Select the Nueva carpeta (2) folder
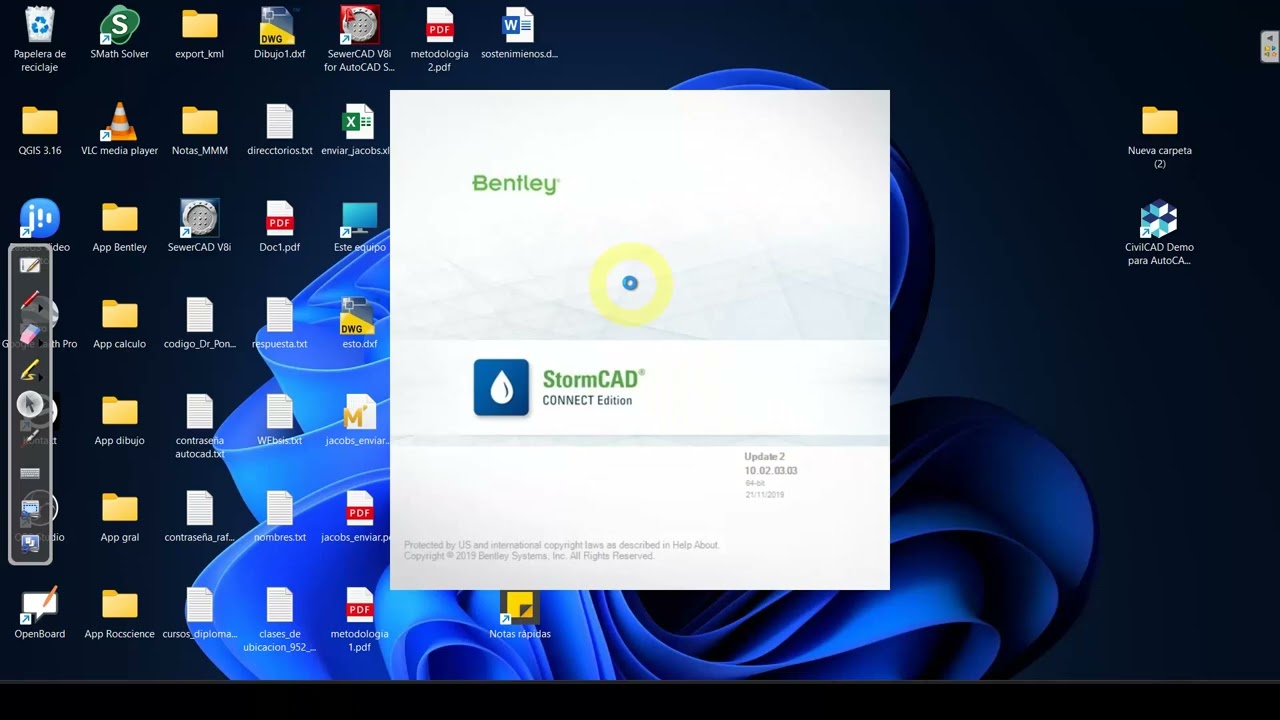 coord(1160,137)
